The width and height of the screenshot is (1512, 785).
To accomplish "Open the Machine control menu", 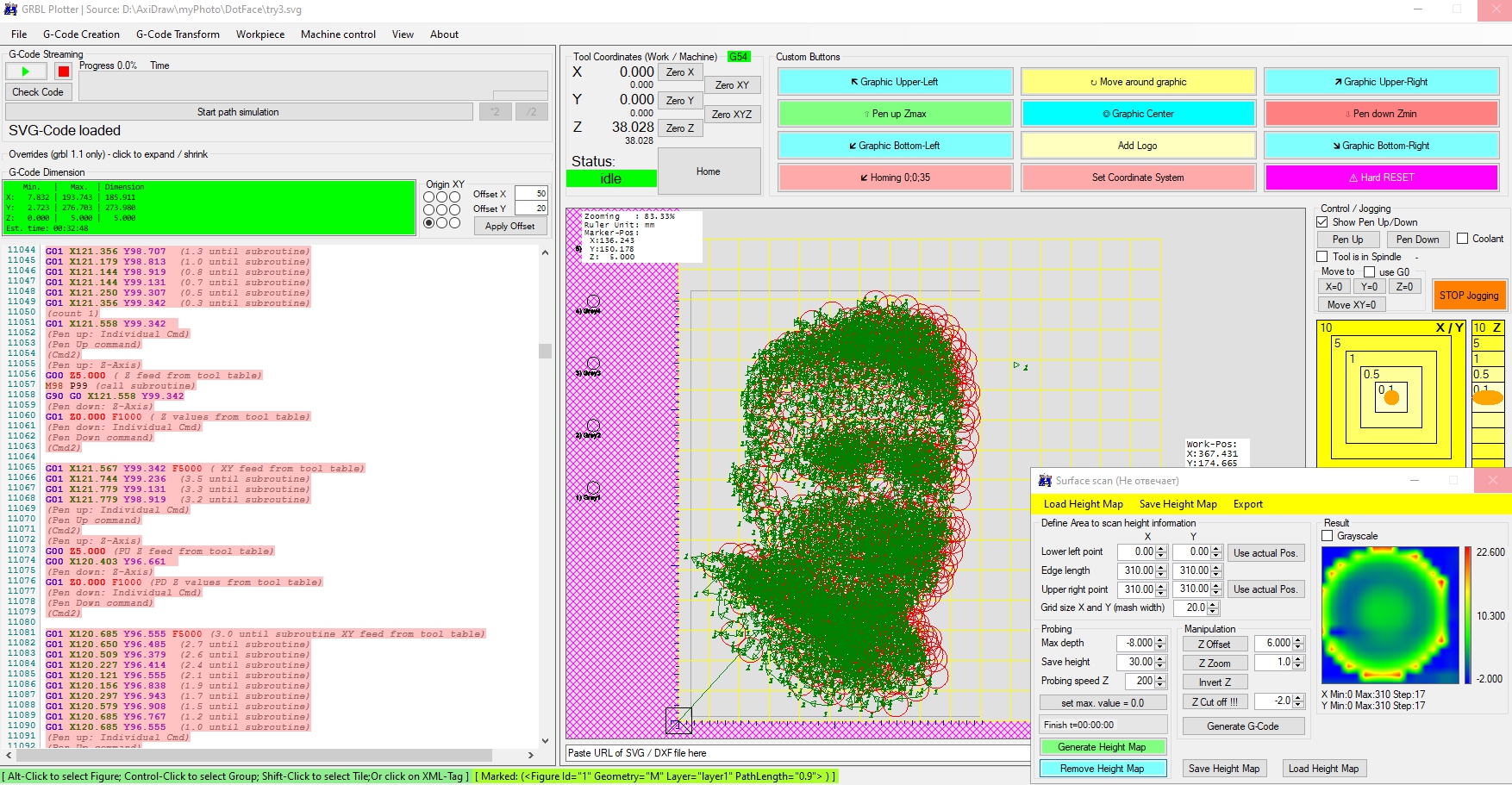I will click(338, 34).
